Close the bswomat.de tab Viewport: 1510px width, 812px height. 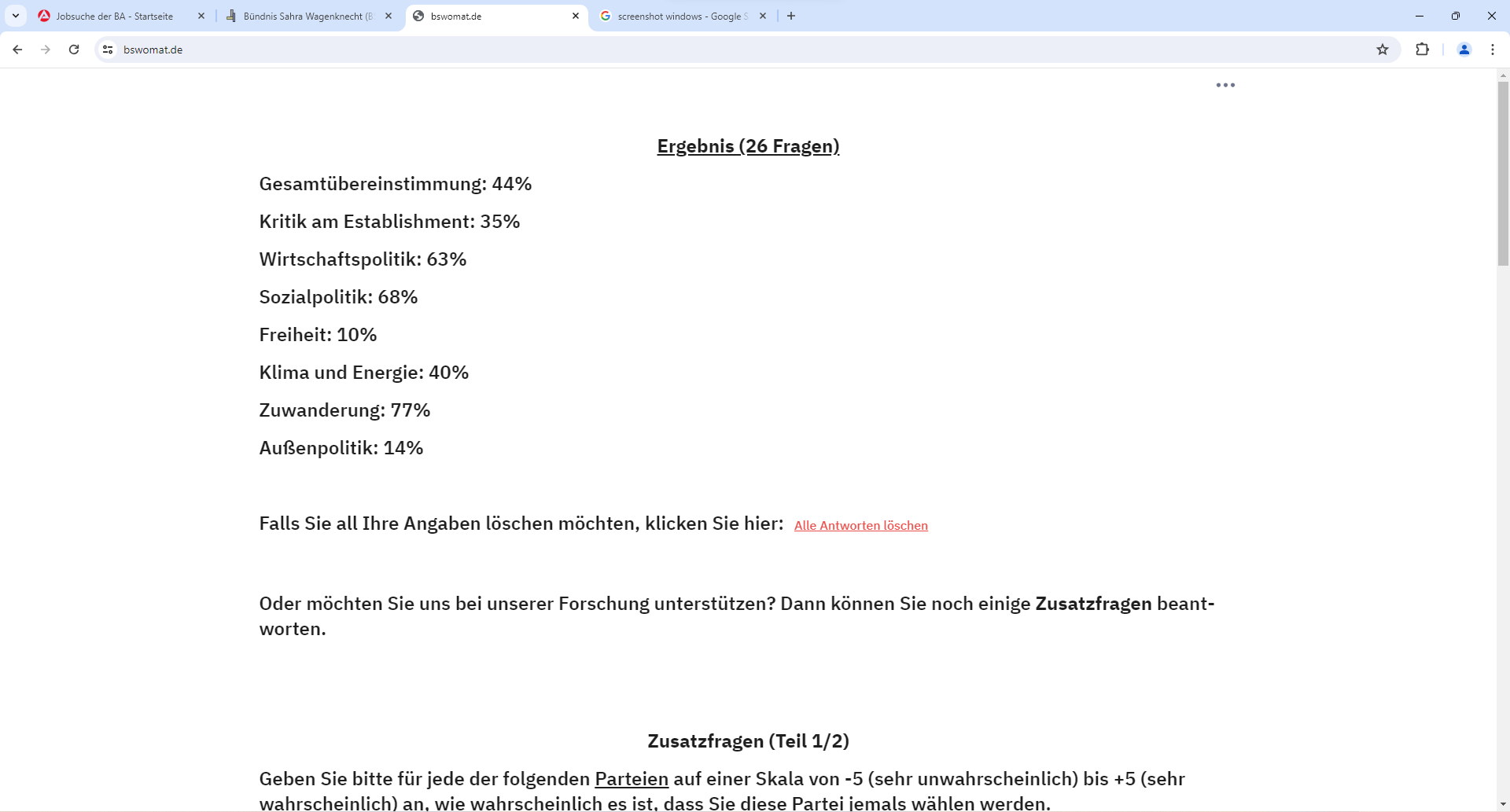tap(576, 16)
